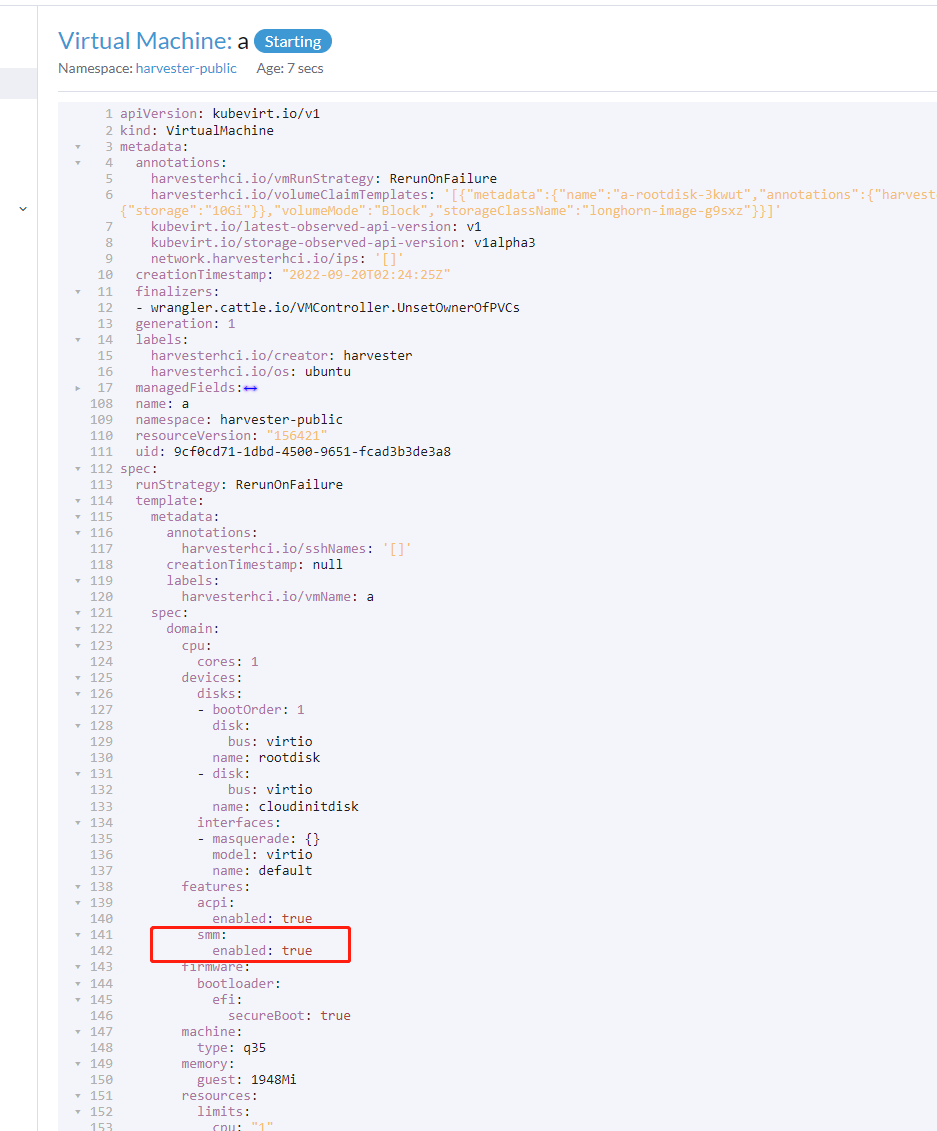937x1131 pixels.
Task: Collapse the annotations block at line 4
Action: [78, 162]
